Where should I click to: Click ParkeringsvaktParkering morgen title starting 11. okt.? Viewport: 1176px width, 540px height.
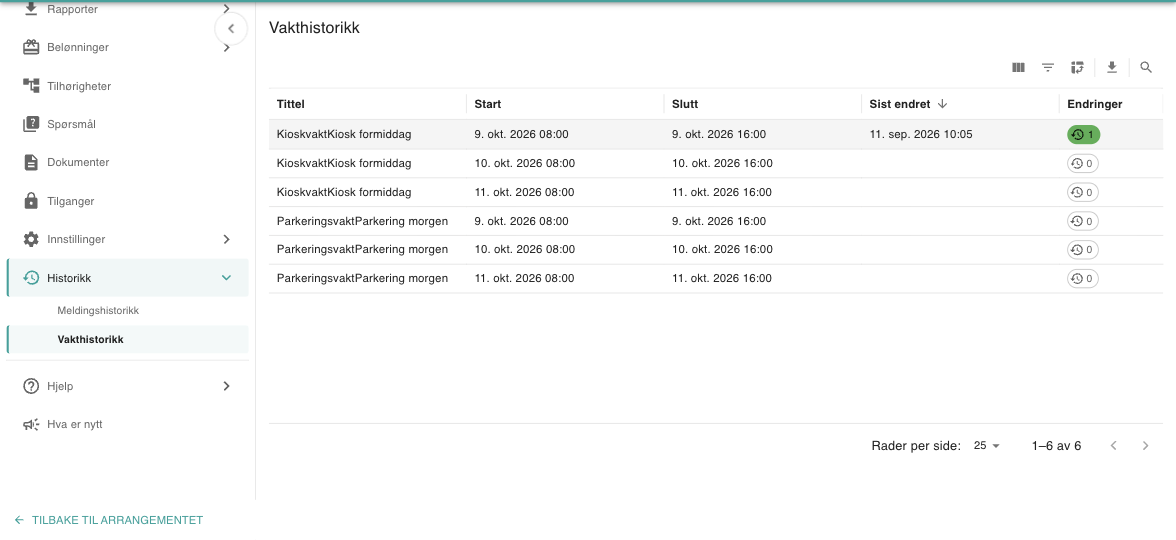(x=362, y=278)
